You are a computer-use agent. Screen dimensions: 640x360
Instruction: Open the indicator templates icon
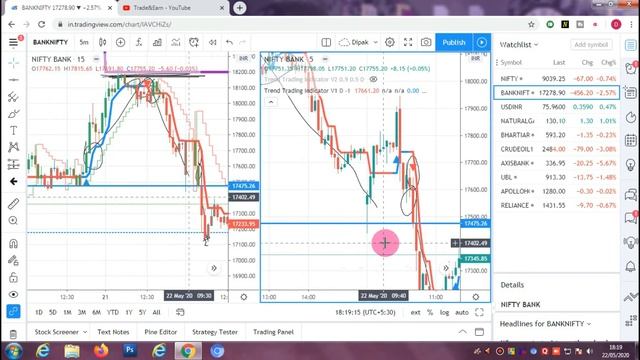(176, 42)
